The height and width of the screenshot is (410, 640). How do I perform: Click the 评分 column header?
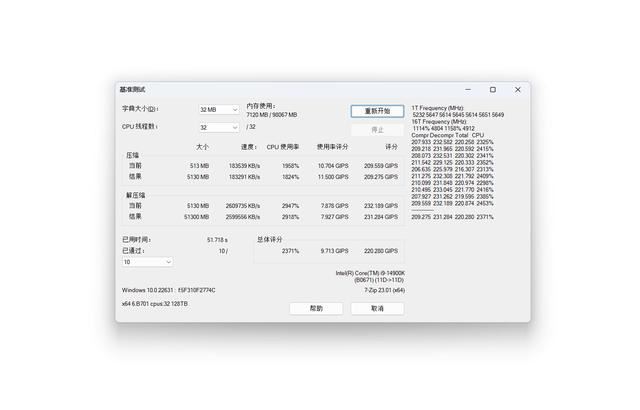click(x=391, y=147)
